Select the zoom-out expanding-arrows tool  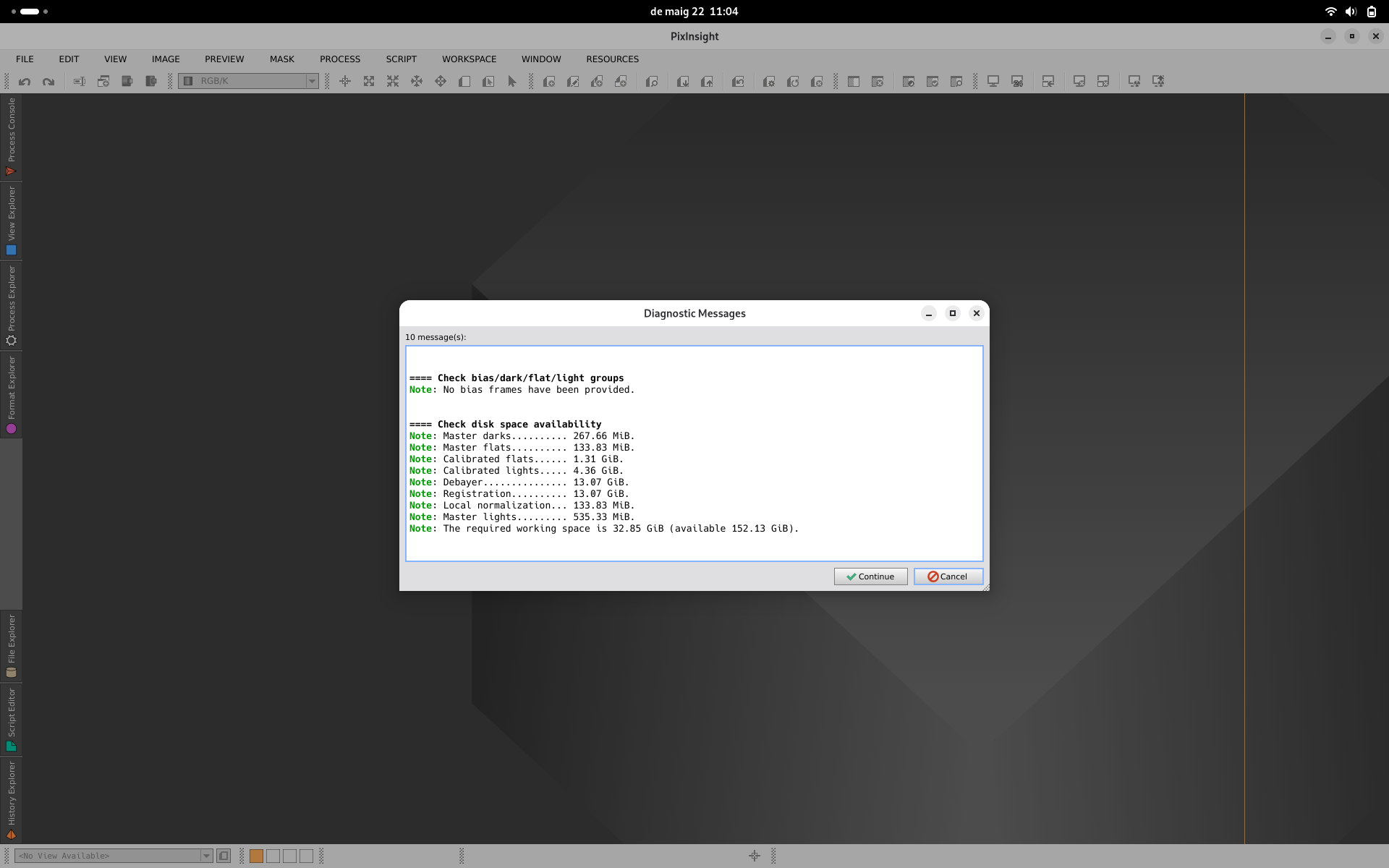(x=369, y=82)
